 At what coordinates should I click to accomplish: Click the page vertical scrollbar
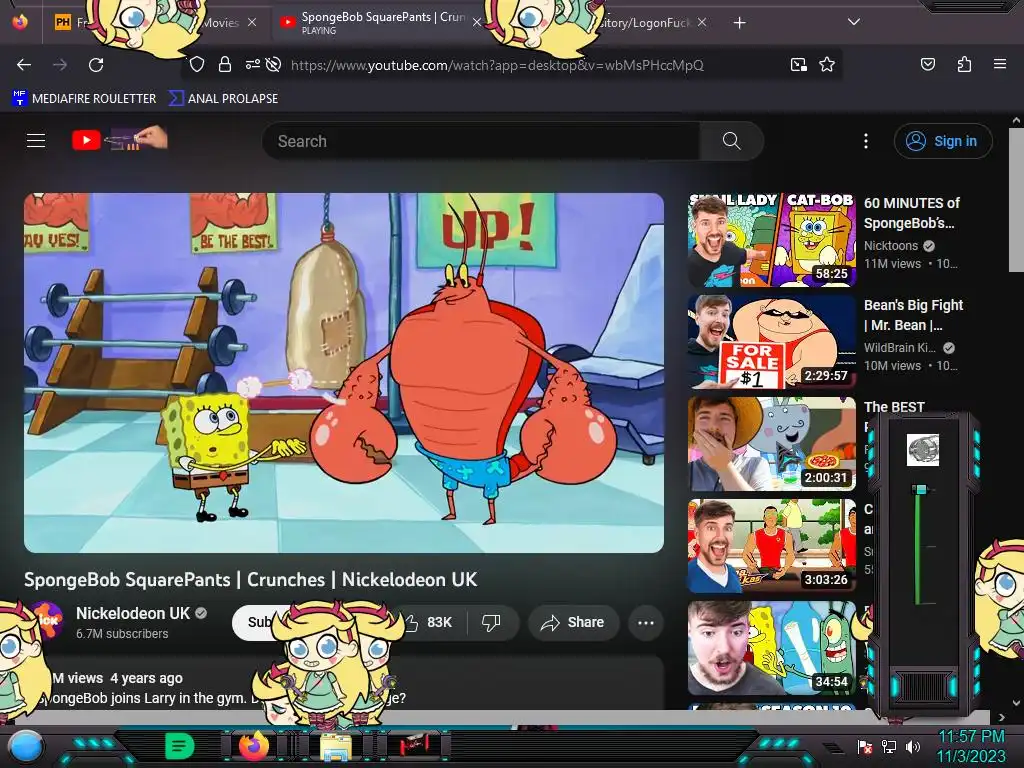coord(1016,199)
